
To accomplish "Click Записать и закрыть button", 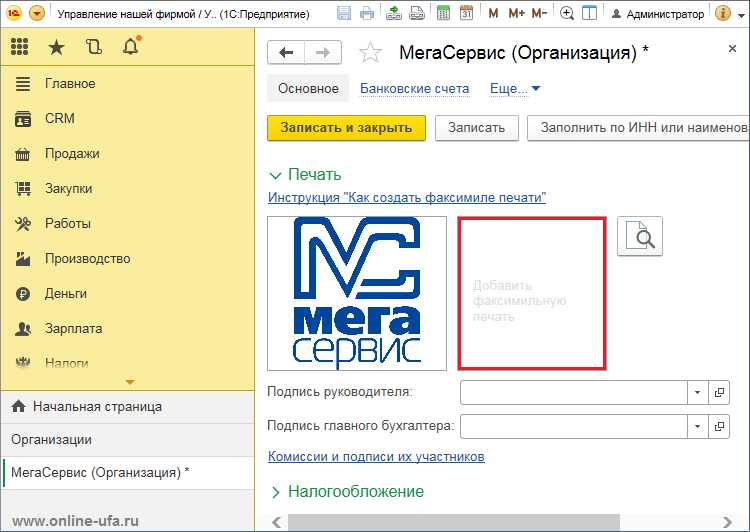I will pos(346,128).
